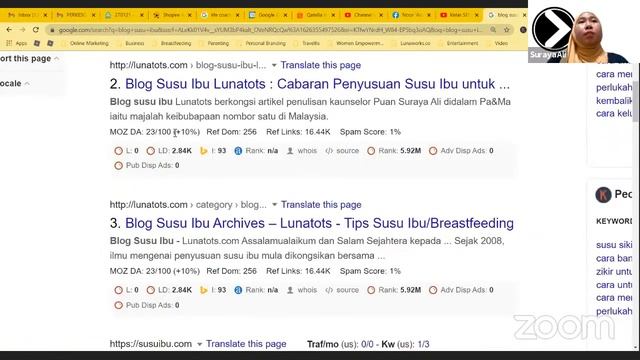Click the L: 0 metric in result 2
Viewport: 640px width, 360px height.
tap(127, 151)
